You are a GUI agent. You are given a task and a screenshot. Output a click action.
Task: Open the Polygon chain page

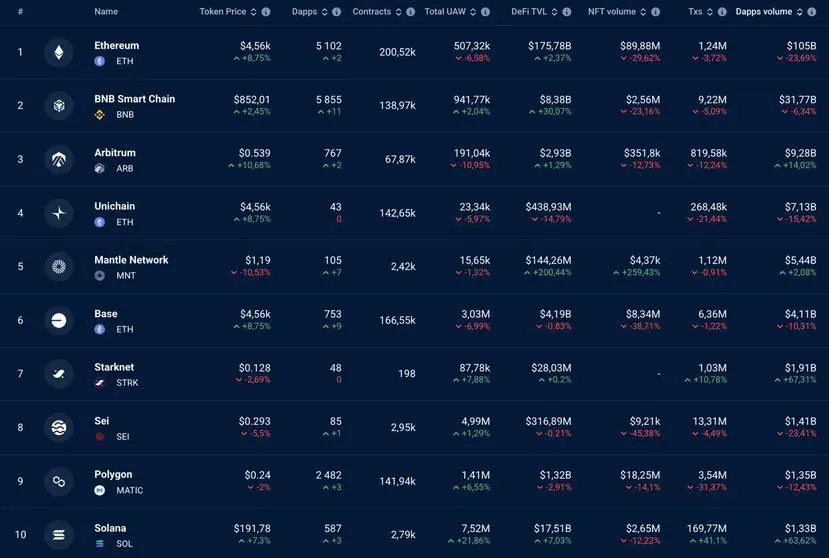(113, 474)
